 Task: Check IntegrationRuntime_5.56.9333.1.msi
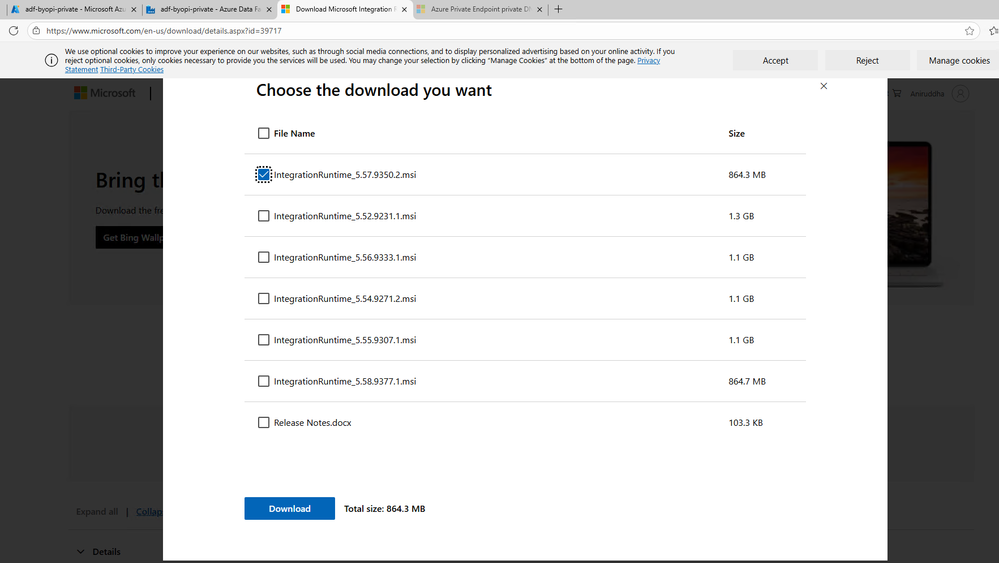(263, 257)
